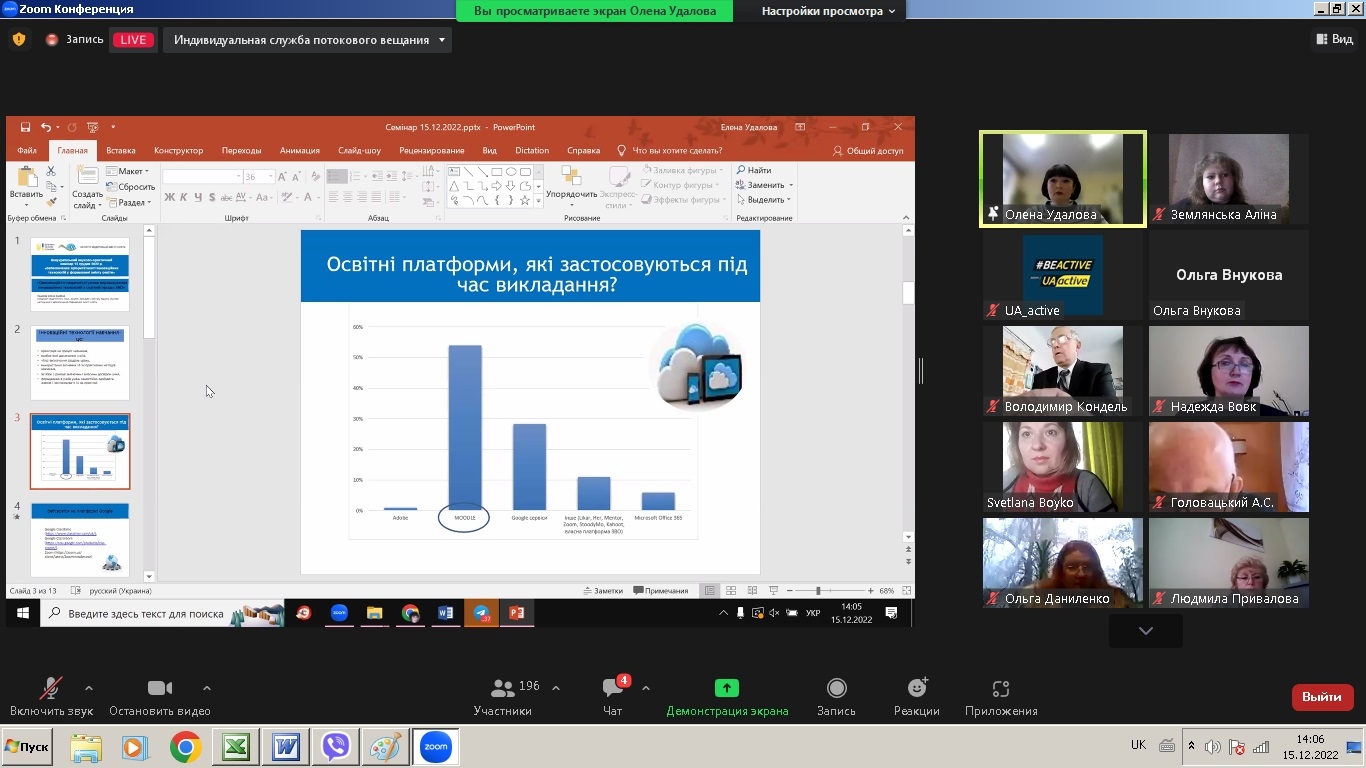Show more participant videos with down chevron

click(1145, 631)
